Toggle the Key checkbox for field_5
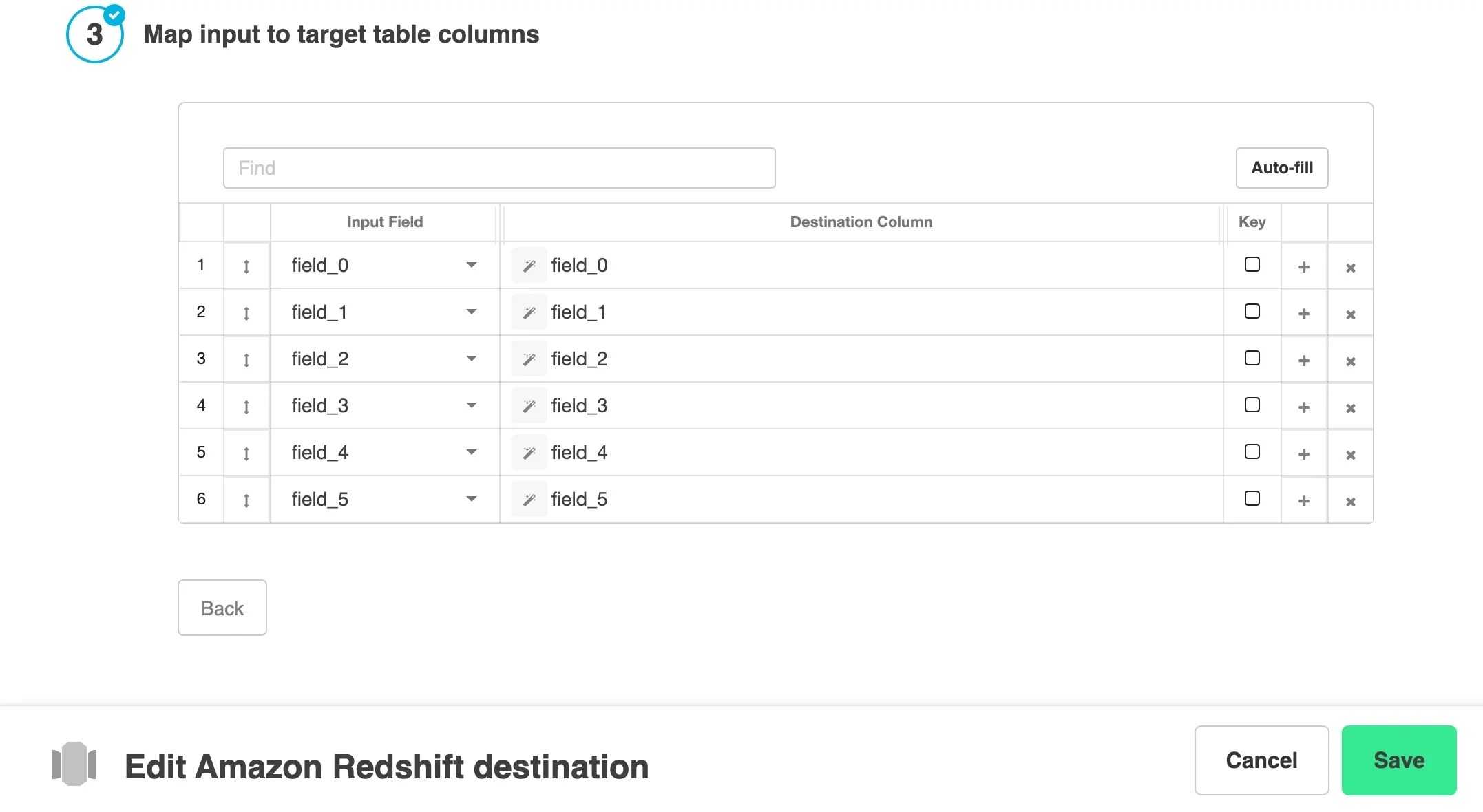 pyautogui.click(x=1252, y=498)
